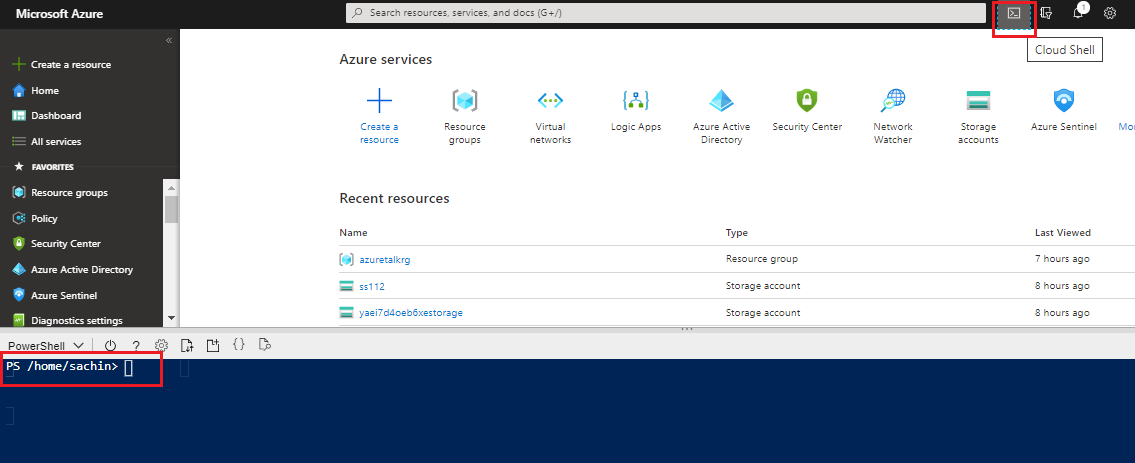1135x463 pixels.
Task: Open Storage accounts service tile
Action: (x=979, y=116)
